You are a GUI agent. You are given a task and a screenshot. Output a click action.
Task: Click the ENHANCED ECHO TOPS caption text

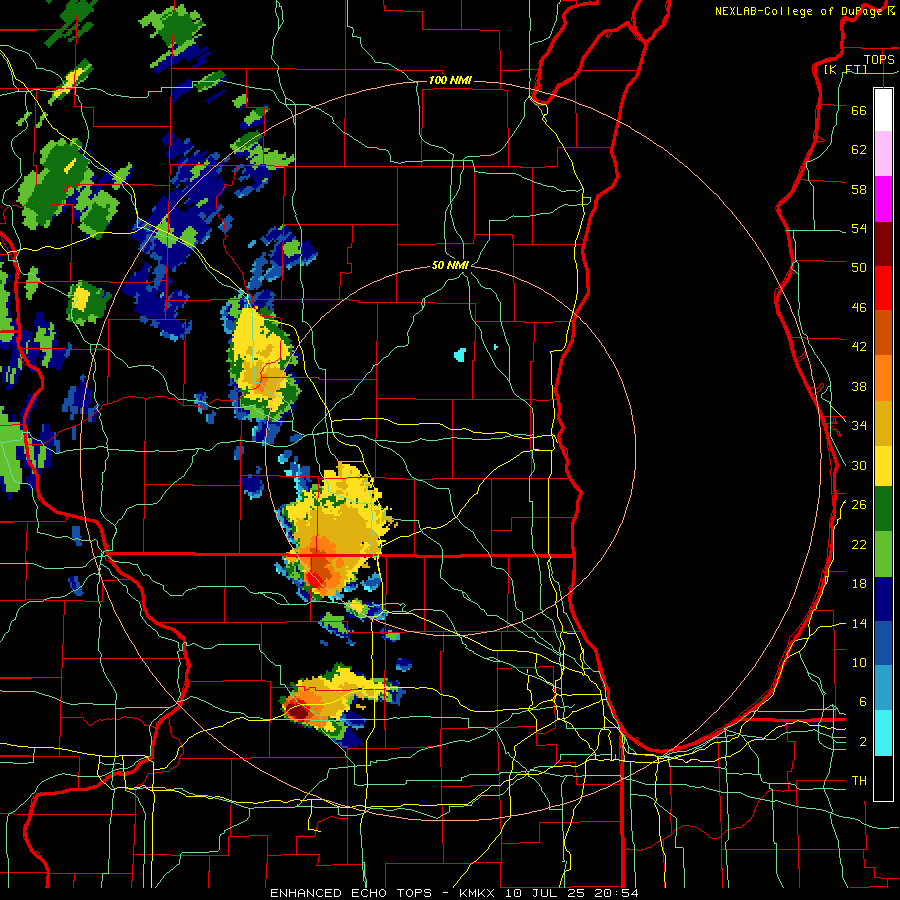[351, 893]
